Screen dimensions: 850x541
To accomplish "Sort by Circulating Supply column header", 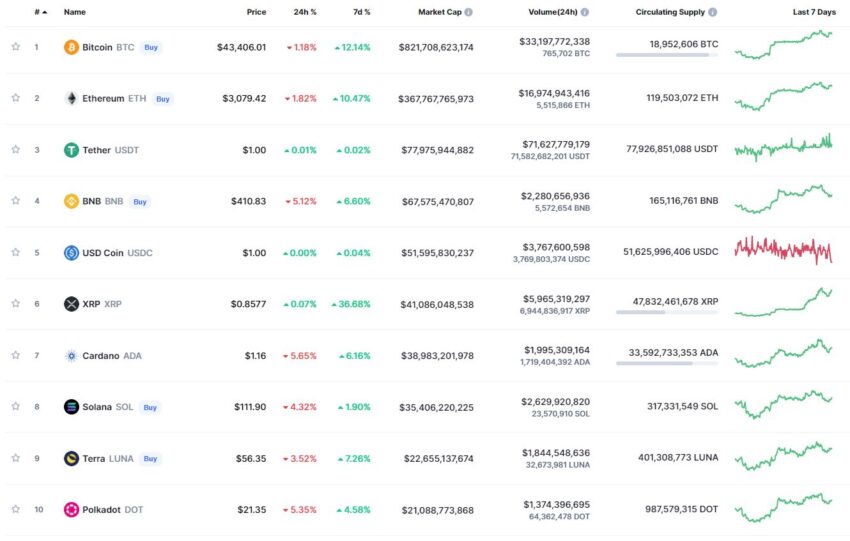I will [x=670, y=12].
